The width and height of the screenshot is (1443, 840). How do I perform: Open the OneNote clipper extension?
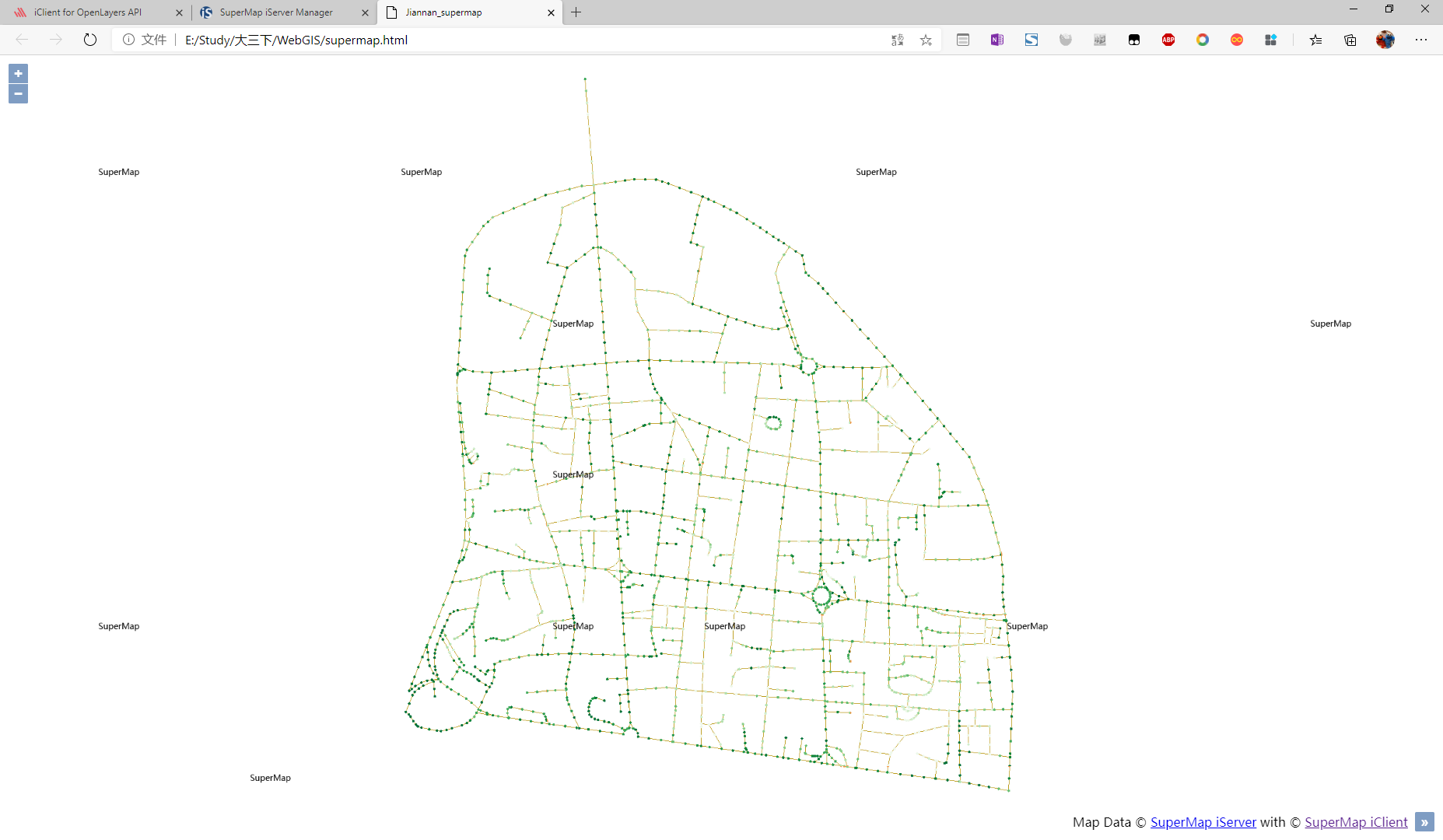point(997,40)
